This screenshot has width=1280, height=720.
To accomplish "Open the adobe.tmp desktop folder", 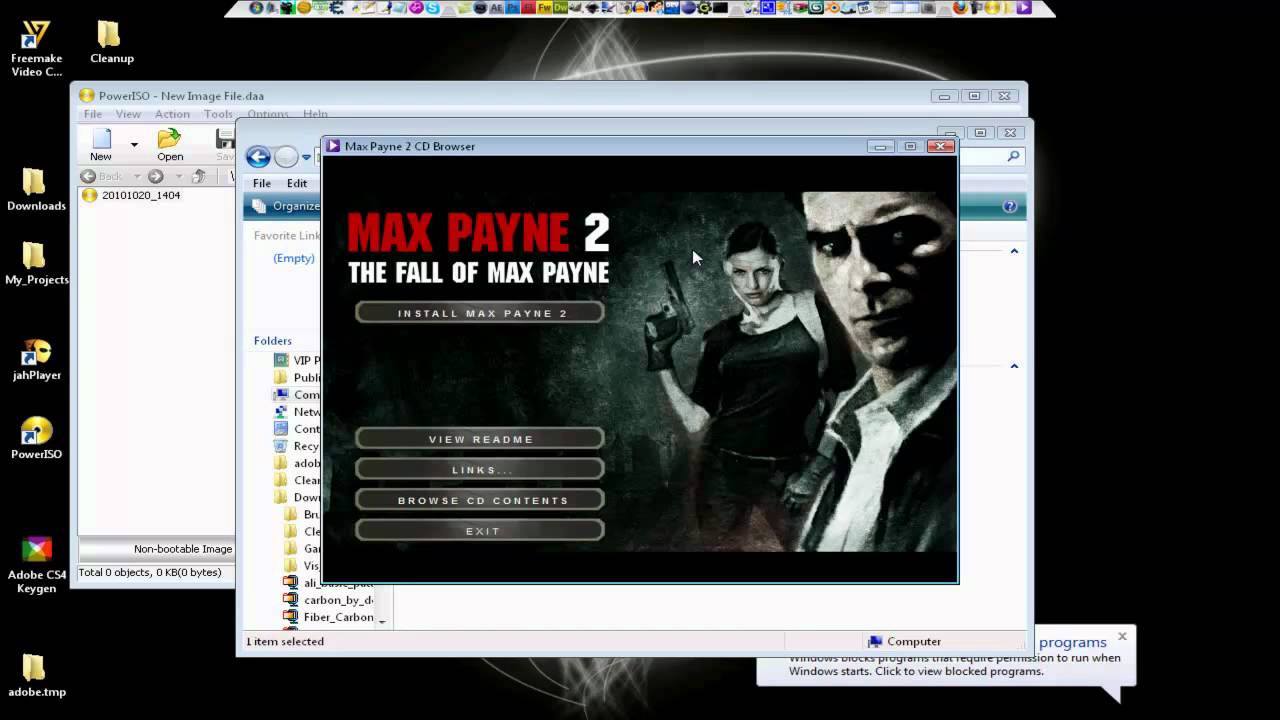I will pyautogui.click(x=36, y=675).
